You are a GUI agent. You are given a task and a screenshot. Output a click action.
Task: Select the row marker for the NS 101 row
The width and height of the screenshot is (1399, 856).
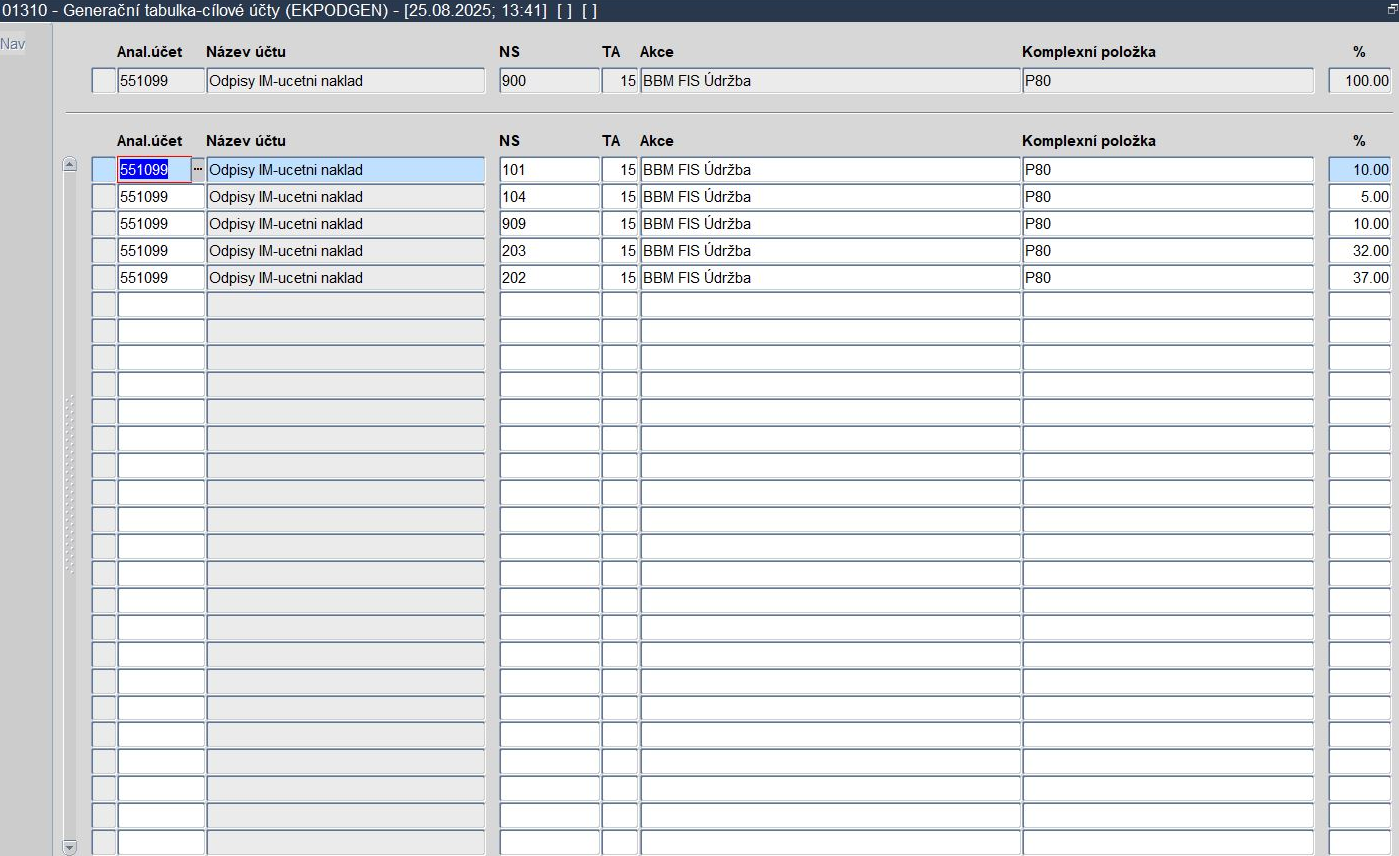click(104, 170)
